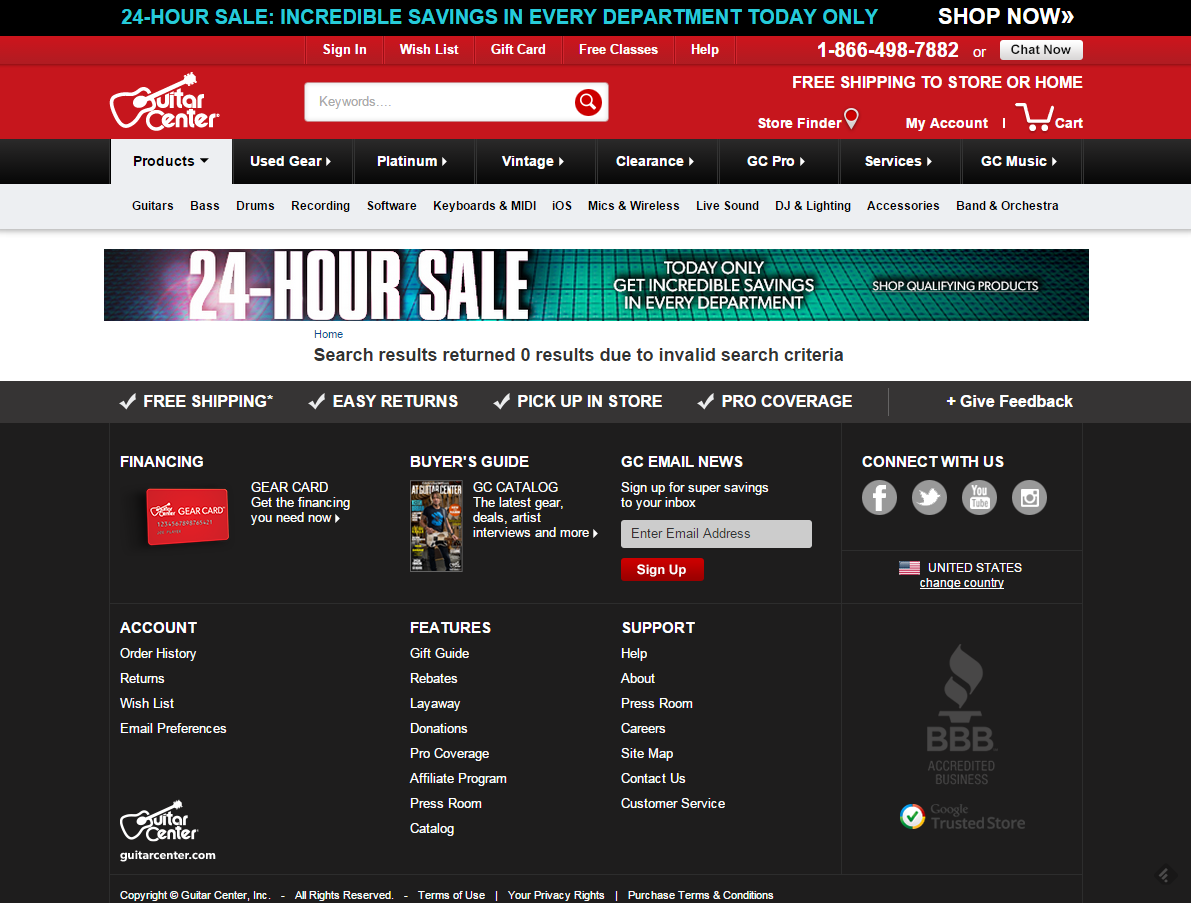Open the YouTube channel icon
Screen dimensions: 1191x903
[x=979, y=497]
